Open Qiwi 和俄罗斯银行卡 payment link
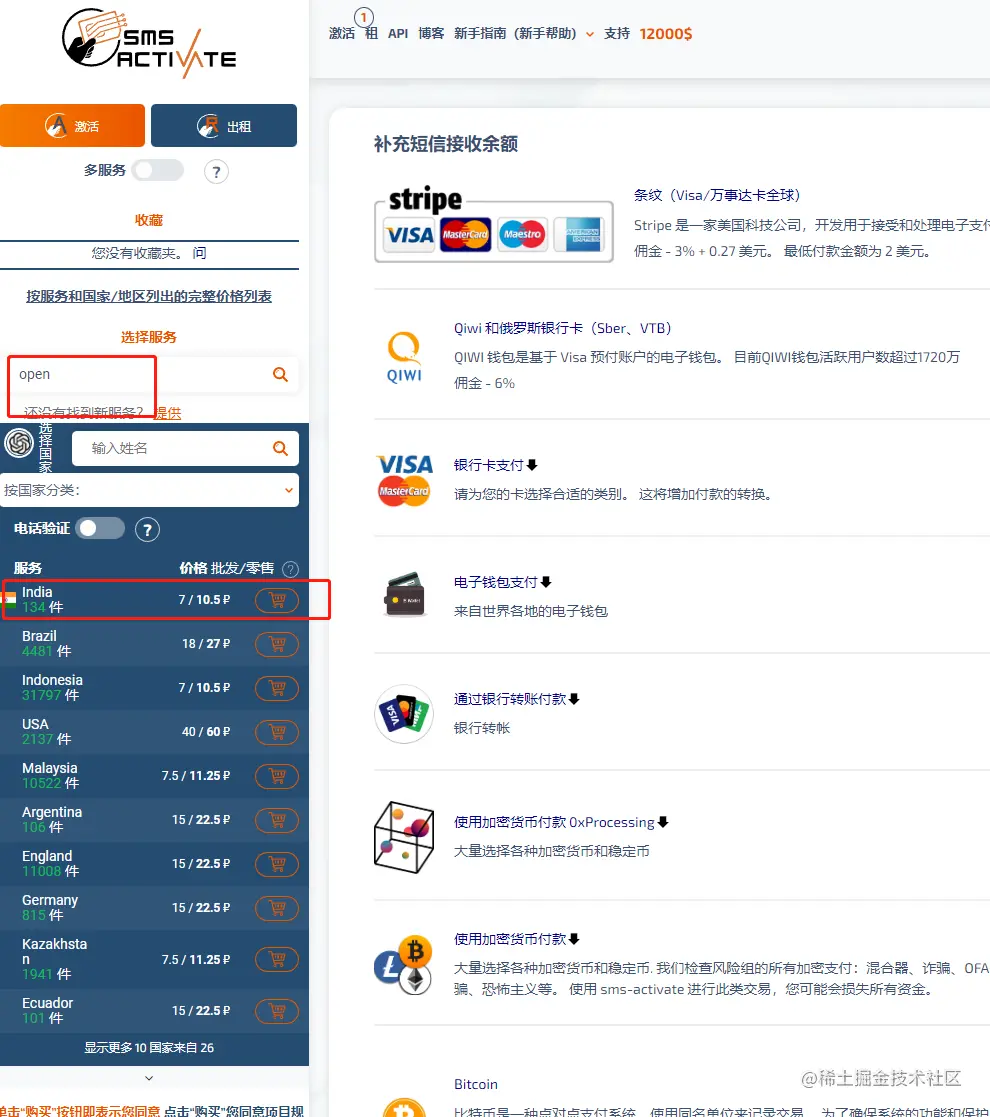This screenshot has width=990, height=1117. (563, 328)
